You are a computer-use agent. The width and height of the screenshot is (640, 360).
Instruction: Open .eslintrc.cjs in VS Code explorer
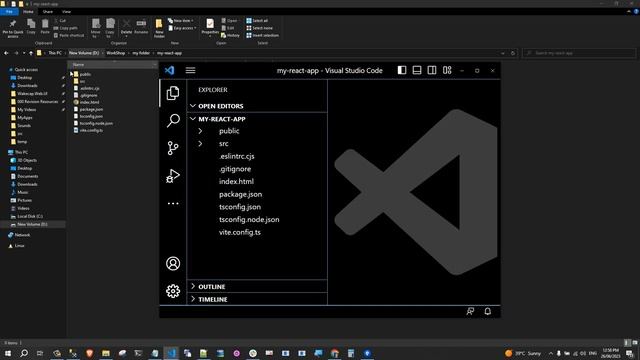coord(237,156)
